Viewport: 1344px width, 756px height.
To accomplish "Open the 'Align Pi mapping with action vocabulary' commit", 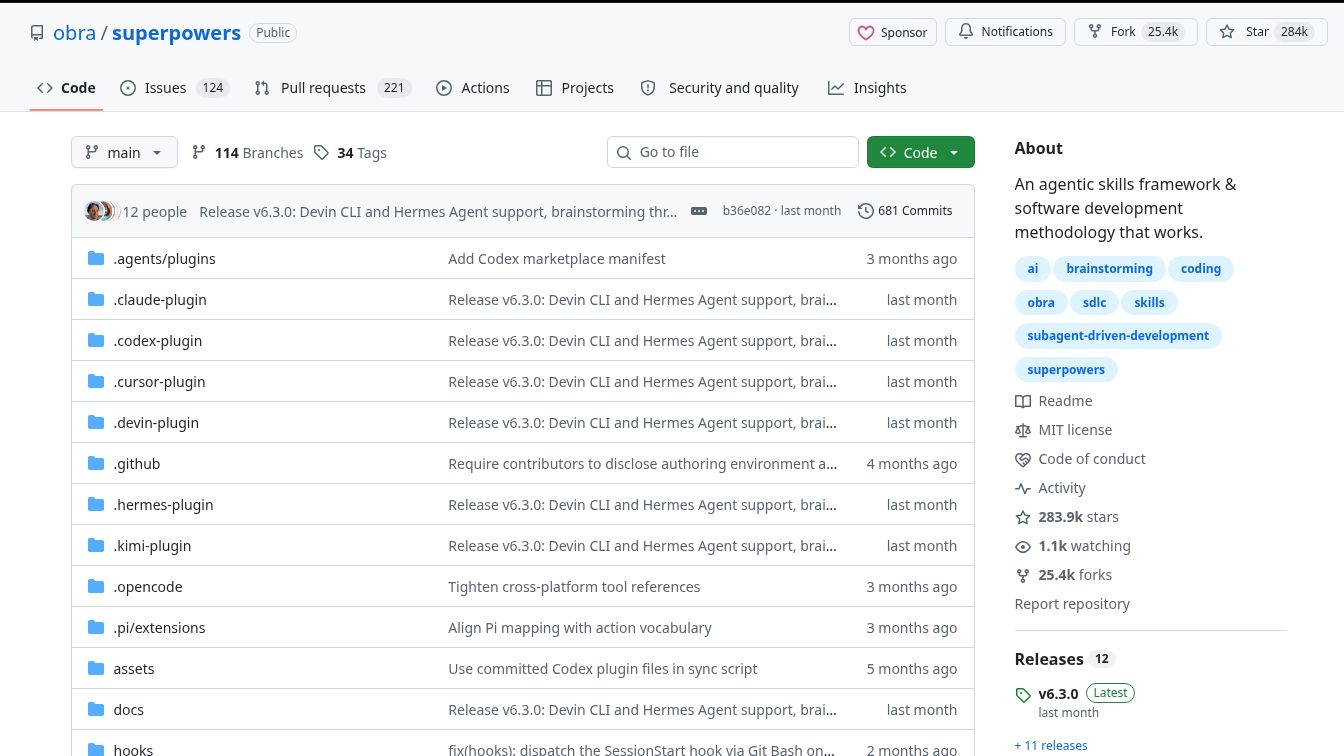I will (x=580, y=628).
